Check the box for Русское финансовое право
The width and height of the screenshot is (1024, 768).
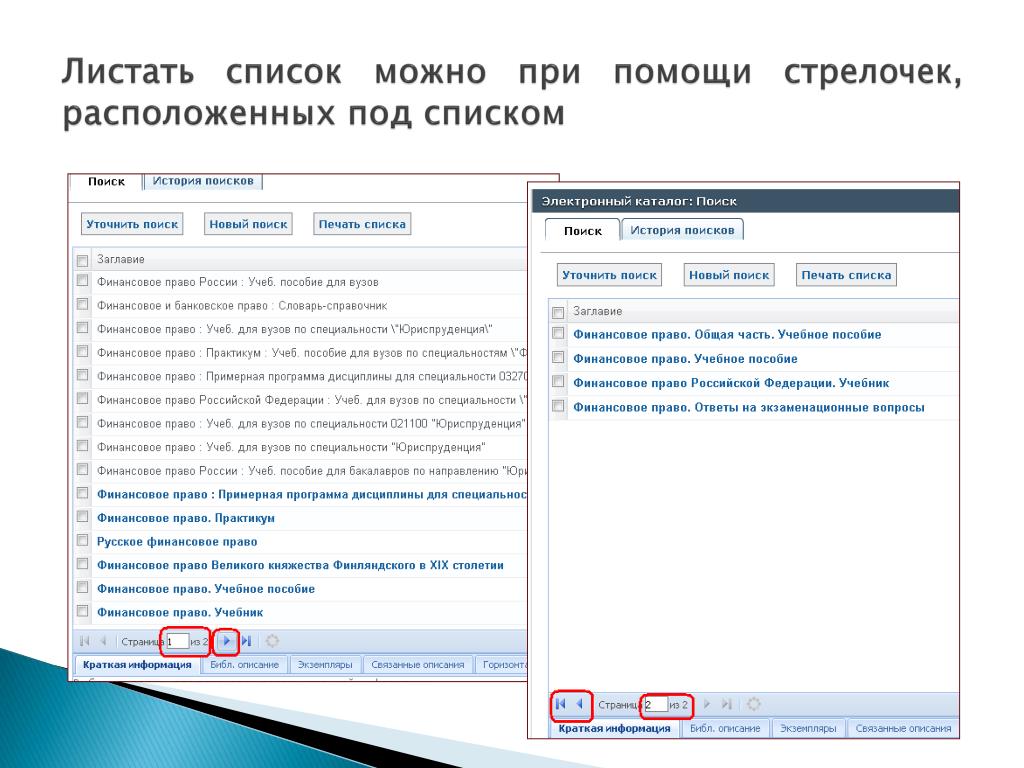[82, 540]
